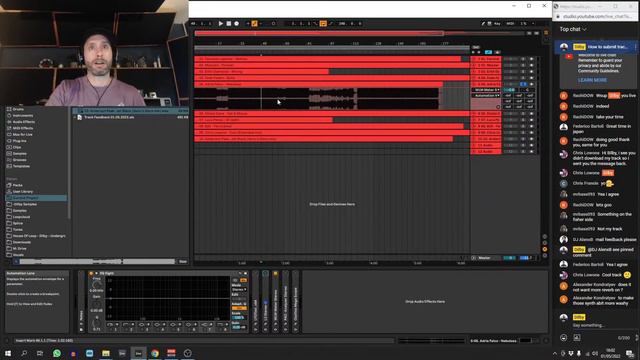Image resolution: width=640 pixels, height=360 pixels.
Task: Open the chat emoji picker icon
Action: pos(564,338)
